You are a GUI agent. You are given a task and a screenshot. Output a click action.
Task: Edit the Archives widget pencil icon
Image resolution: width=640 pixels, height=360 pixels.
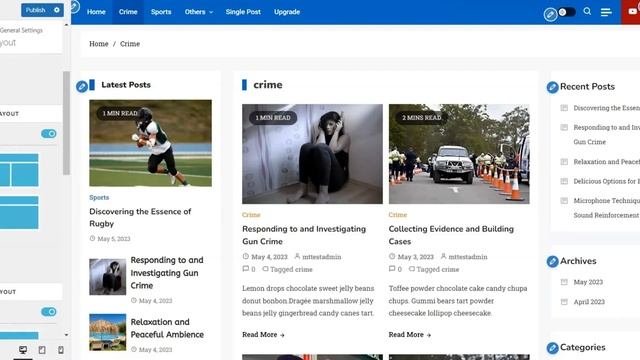(552, 261)
